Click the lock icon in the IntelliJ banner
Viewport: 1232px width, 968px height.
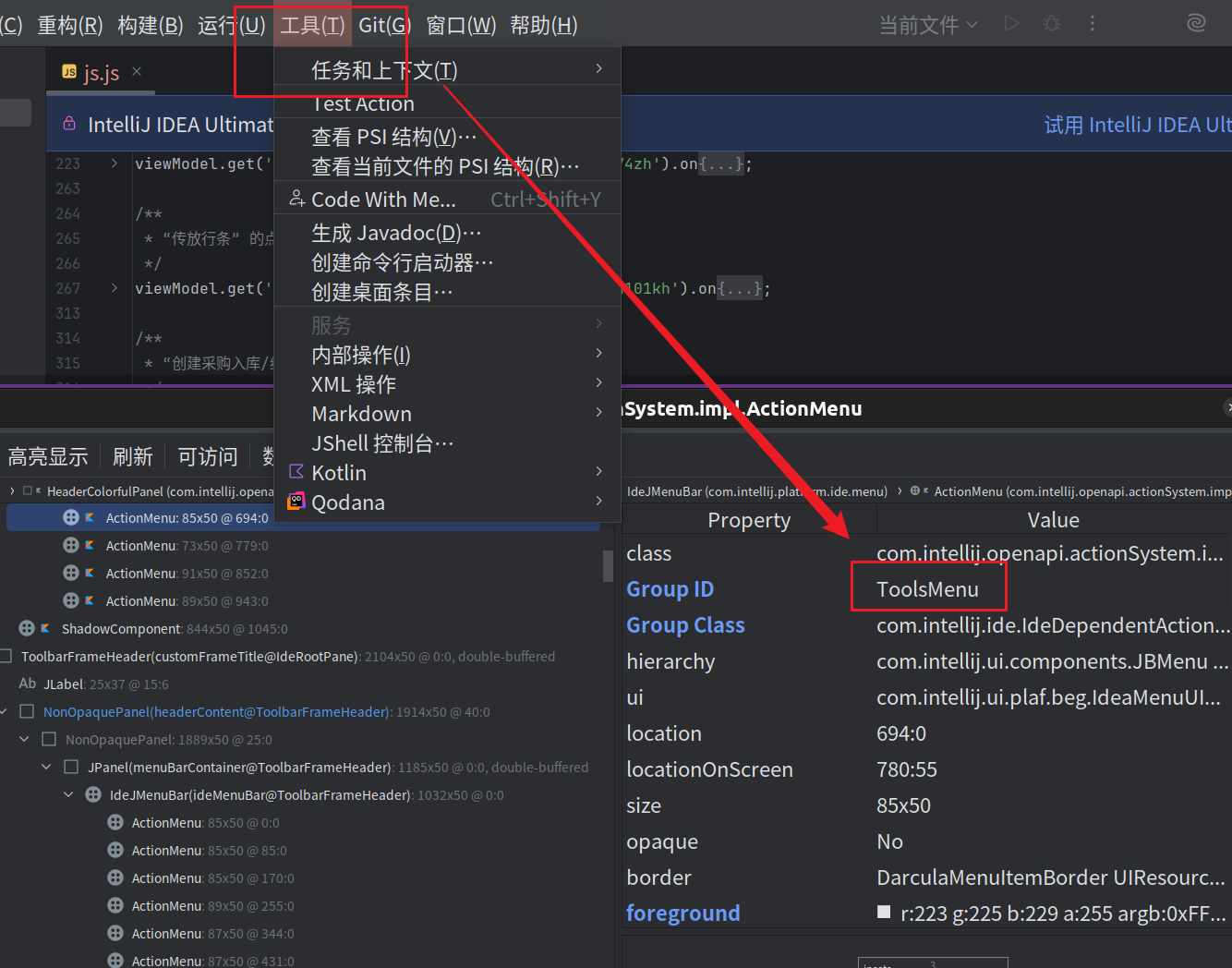(x=69, y=124)
